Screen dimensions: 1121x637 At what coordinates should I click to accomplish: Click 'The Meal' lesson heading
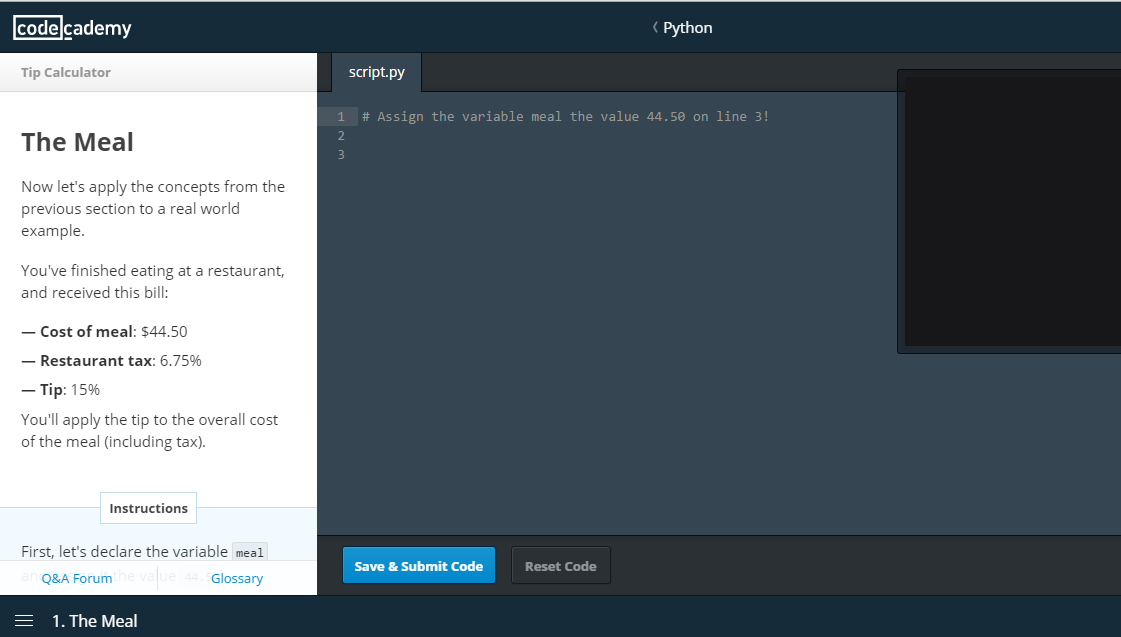[77, 142]
